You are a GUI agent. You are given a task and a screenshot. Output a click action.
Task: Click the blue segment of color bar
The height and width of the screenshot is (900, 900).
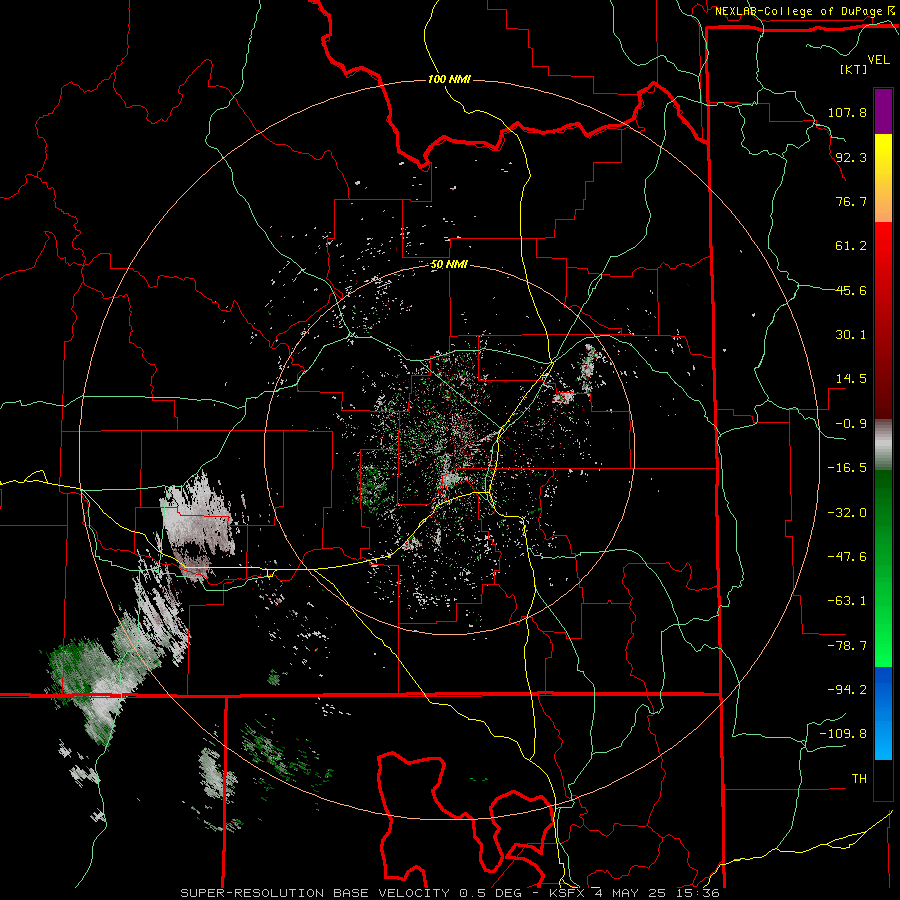pyautogui.click(x=883, y=713)
